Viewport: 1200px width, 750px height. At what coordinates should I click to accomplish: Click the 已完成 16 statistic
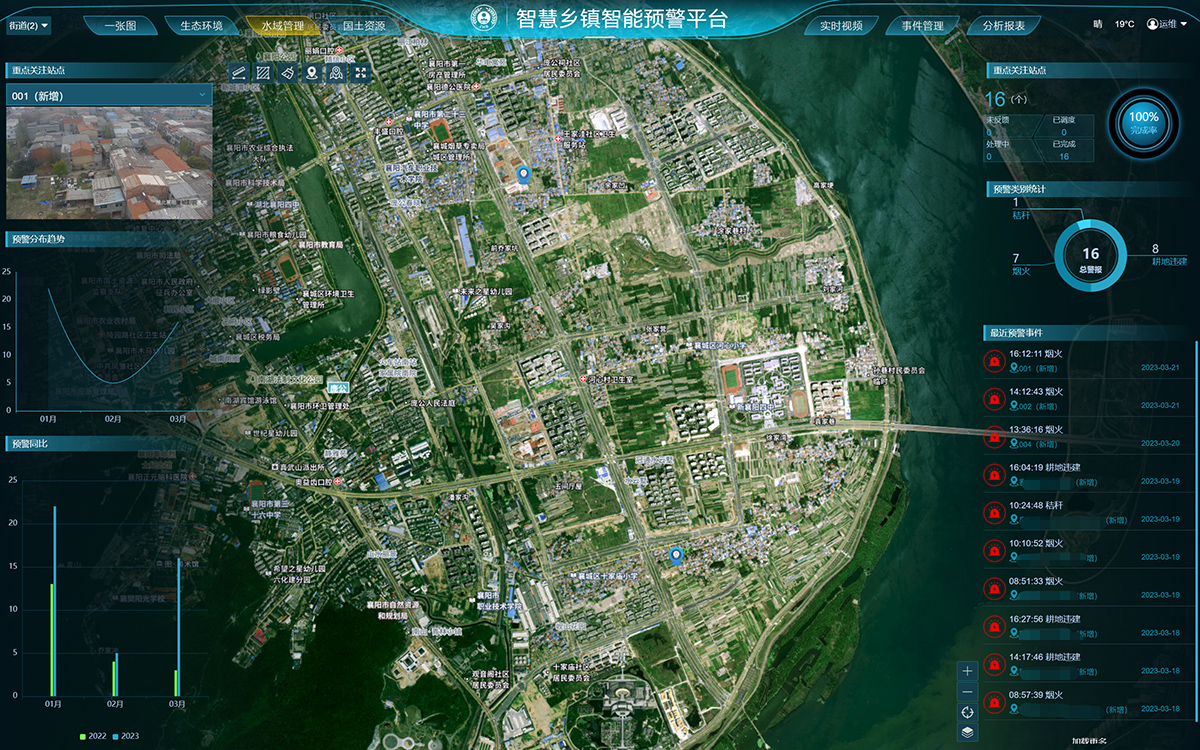pos(1064,150)
